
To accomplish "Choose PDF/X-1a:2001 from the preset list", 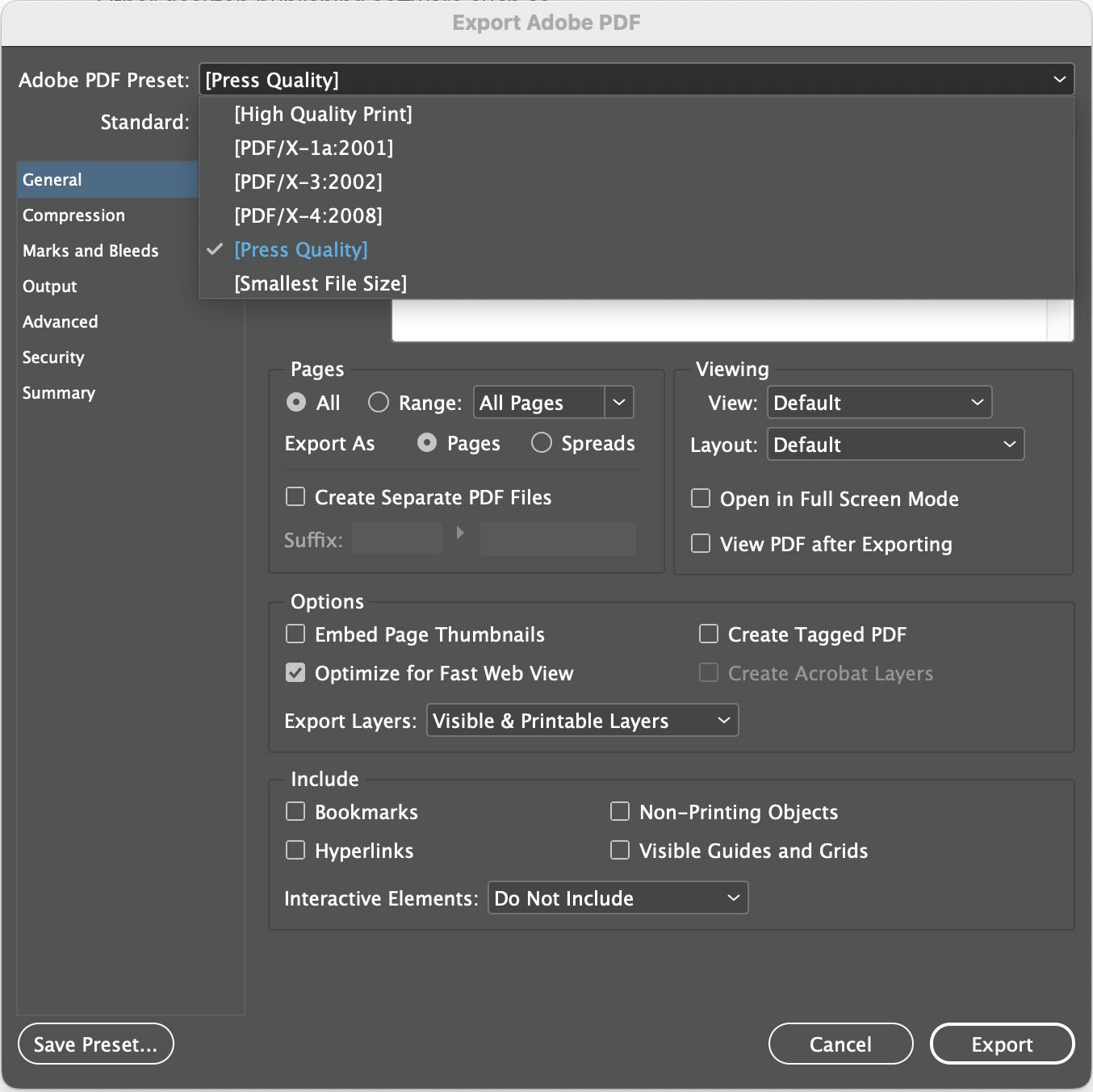I will click(x=637, y=148).
